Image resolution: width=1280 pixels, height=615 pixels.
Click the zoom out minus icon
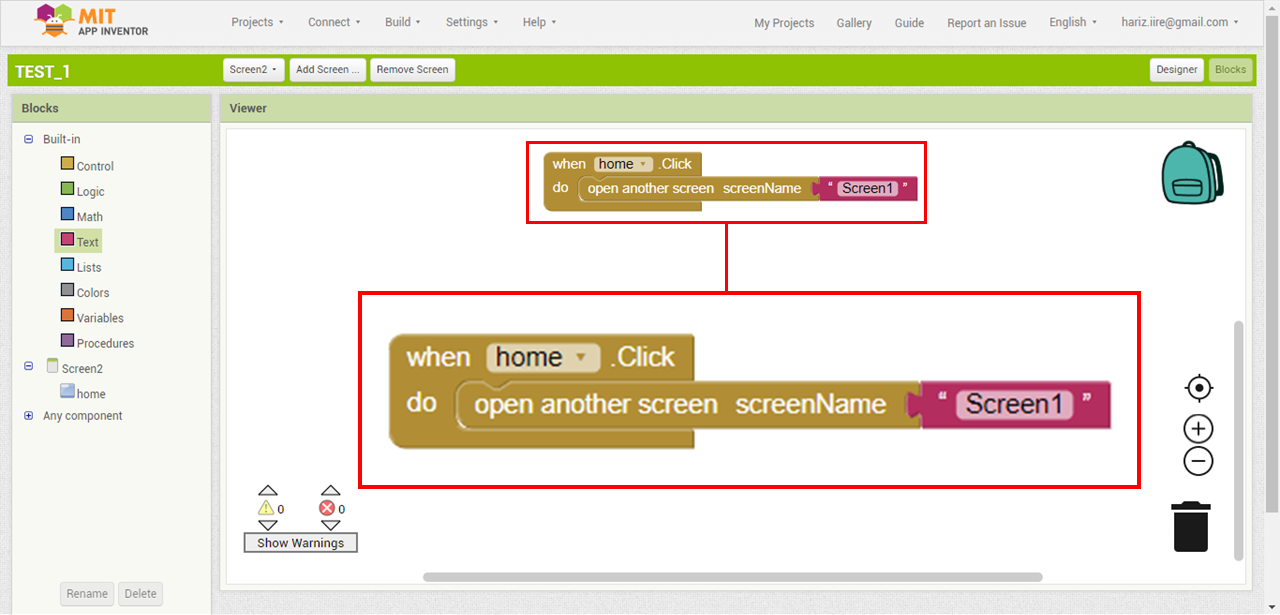(1198, 461)
